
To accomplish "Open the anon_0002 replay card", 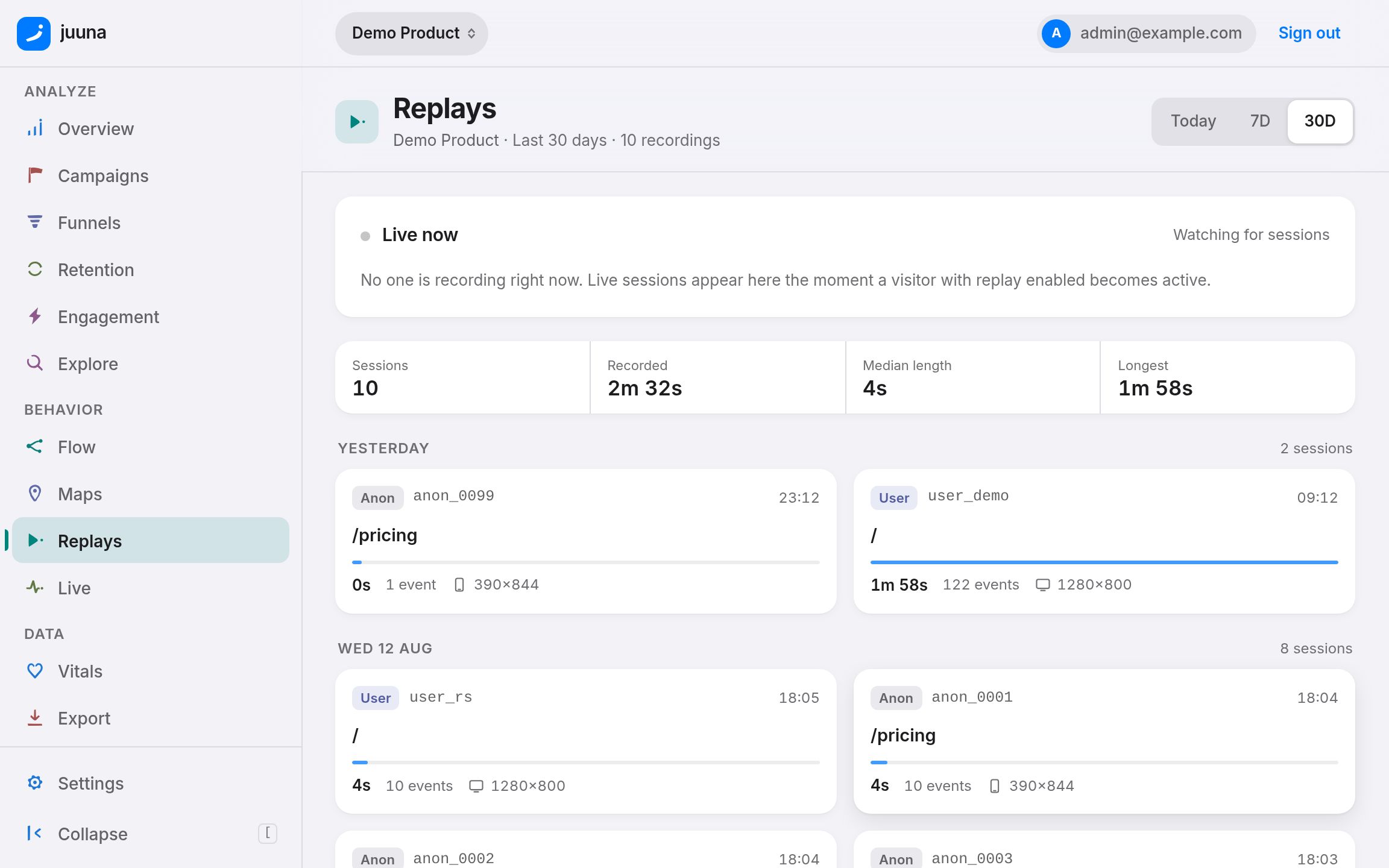I will coord(586,850).
